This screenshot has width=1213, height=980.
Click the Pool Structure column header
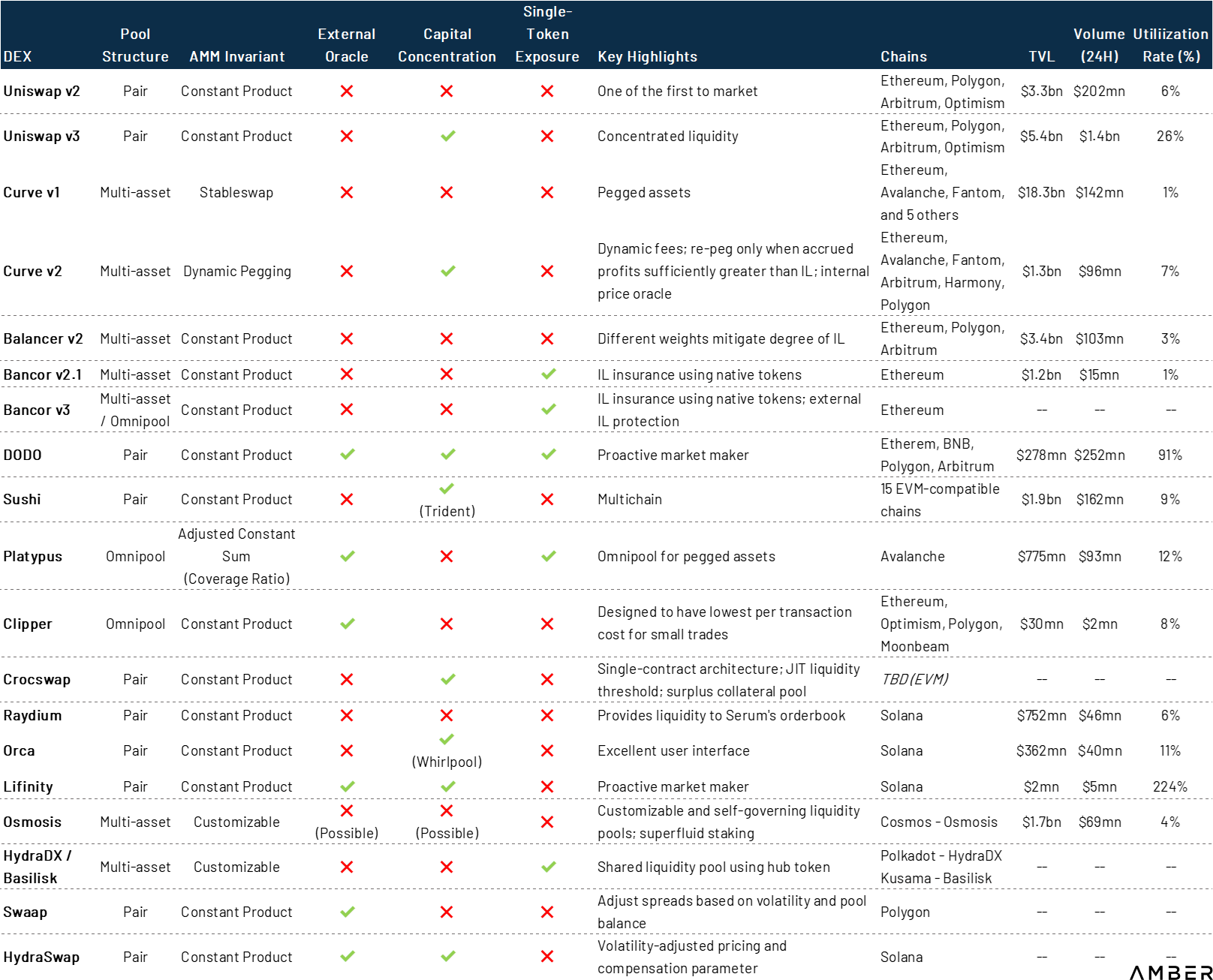[135, 45]
